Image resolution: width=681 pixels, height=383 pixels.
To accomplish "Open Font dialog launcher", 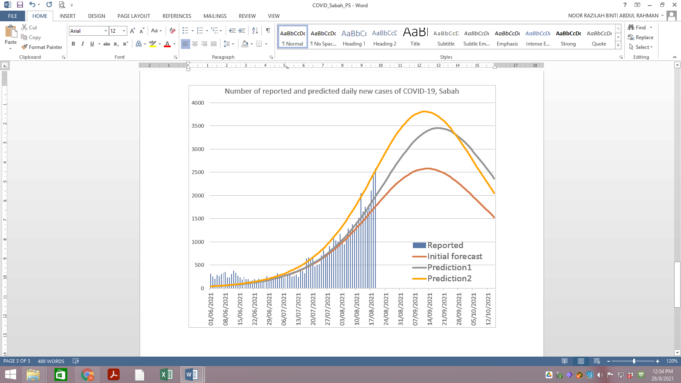I will (x=175, y=57).
